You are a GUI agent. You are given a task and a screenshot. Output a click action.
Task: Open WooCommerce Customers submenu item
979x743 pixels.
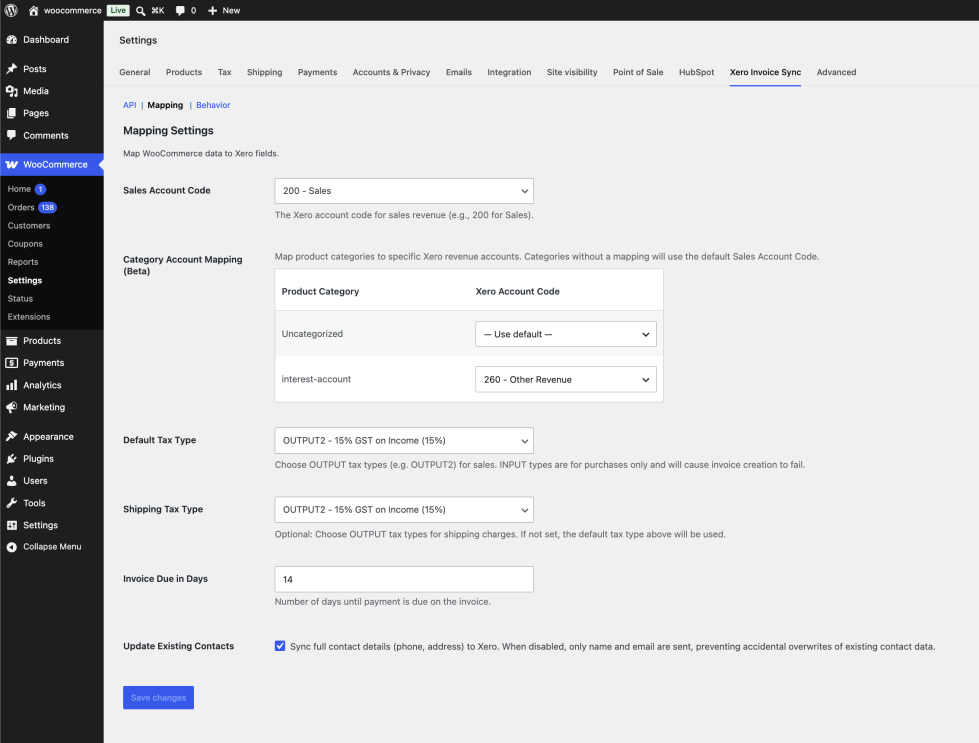tap(29, 225)
